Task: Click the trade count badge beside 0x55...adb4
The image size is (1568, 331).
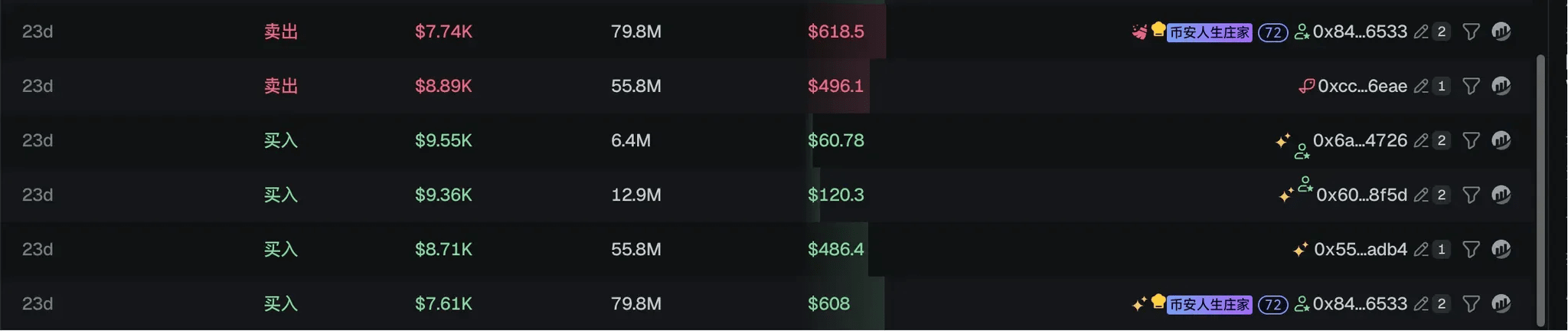Action: coord(1442,249)
